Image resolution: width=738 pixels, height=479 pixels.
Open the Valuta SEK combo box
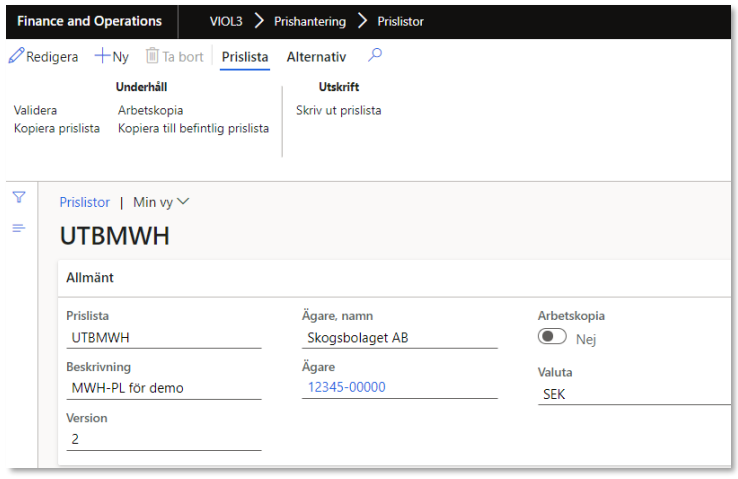[x=632, y=394]
